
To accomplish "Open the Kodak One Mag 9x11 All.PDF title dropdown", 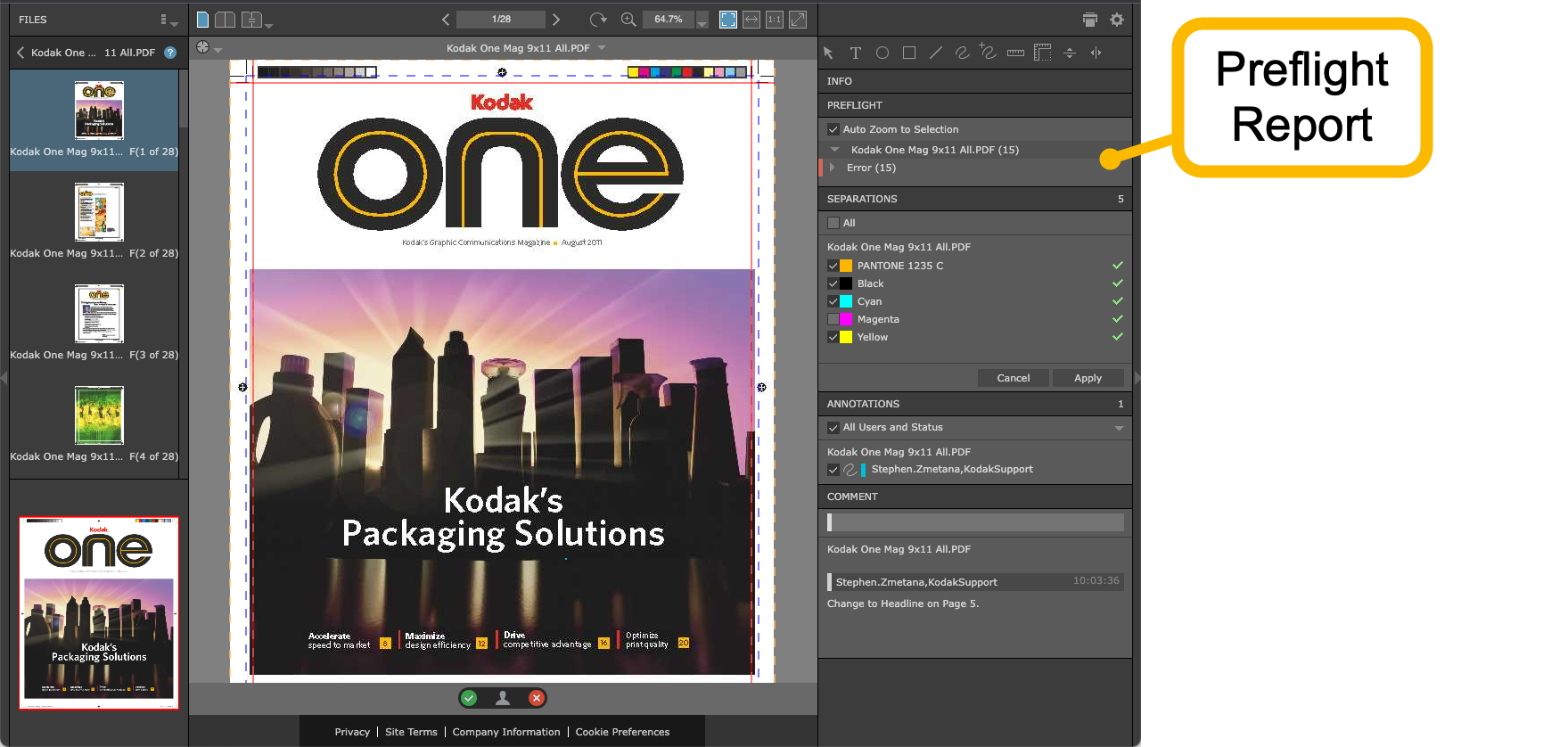I will [602, 48].
